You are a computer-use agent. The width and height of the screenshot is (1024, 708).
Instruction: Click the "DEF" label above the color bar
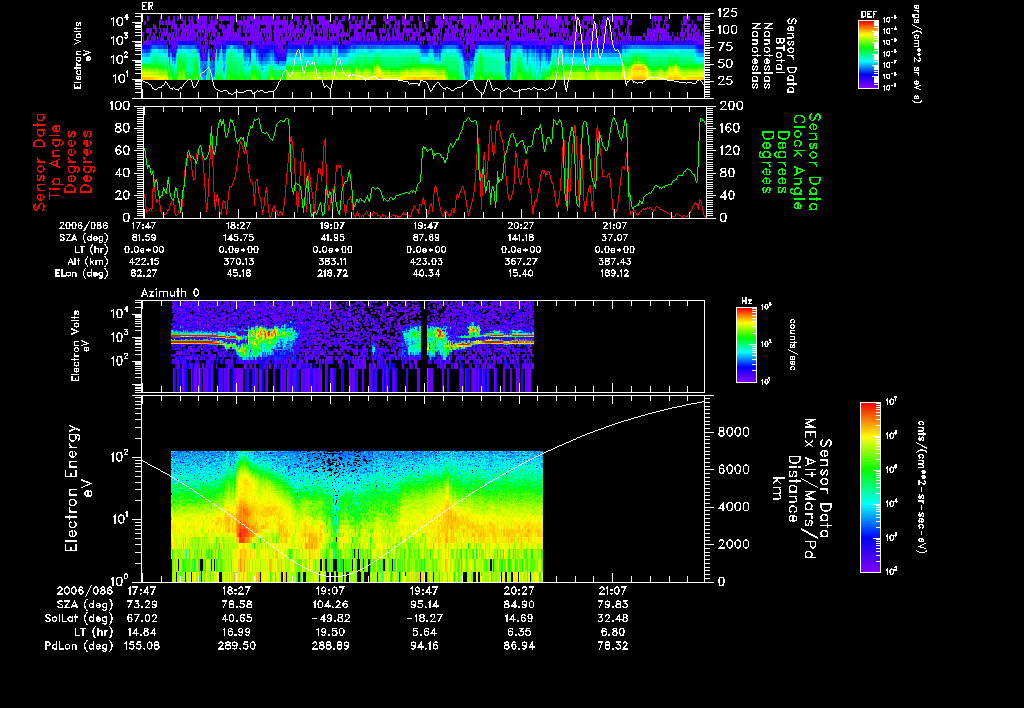pos(868,14)
